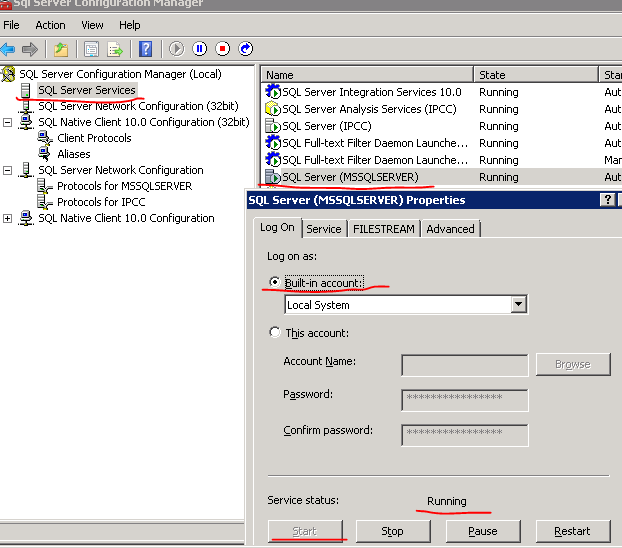Click the SQL Server Analysis Services cube icon
The width and height of the screenshot is (622, 548).
point(273,109)
